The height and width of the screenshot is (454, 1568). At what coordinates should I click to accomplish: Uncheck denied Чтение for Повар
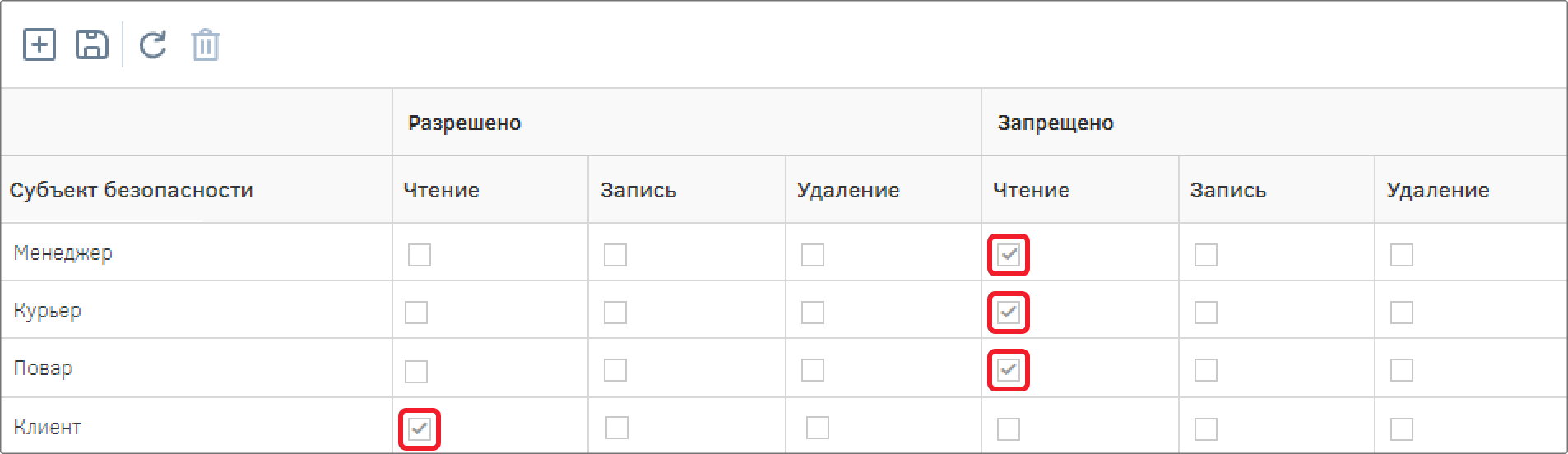tap(1009, 370)
